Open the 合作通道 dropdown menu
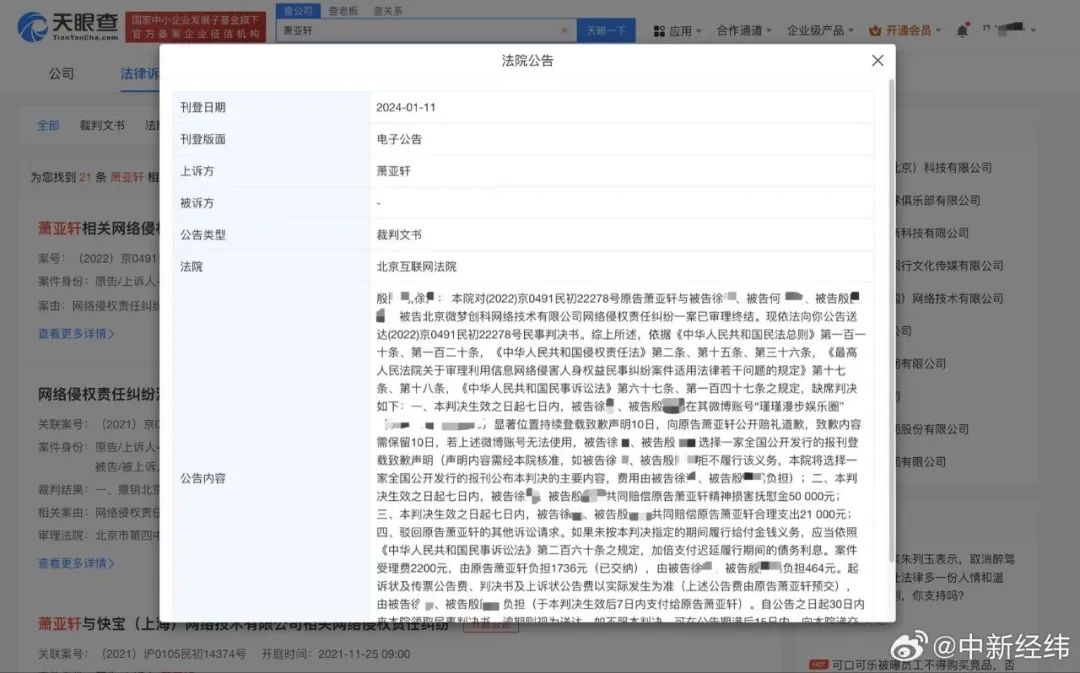Viewport: 1080px width, 673px height. [743, 30]
